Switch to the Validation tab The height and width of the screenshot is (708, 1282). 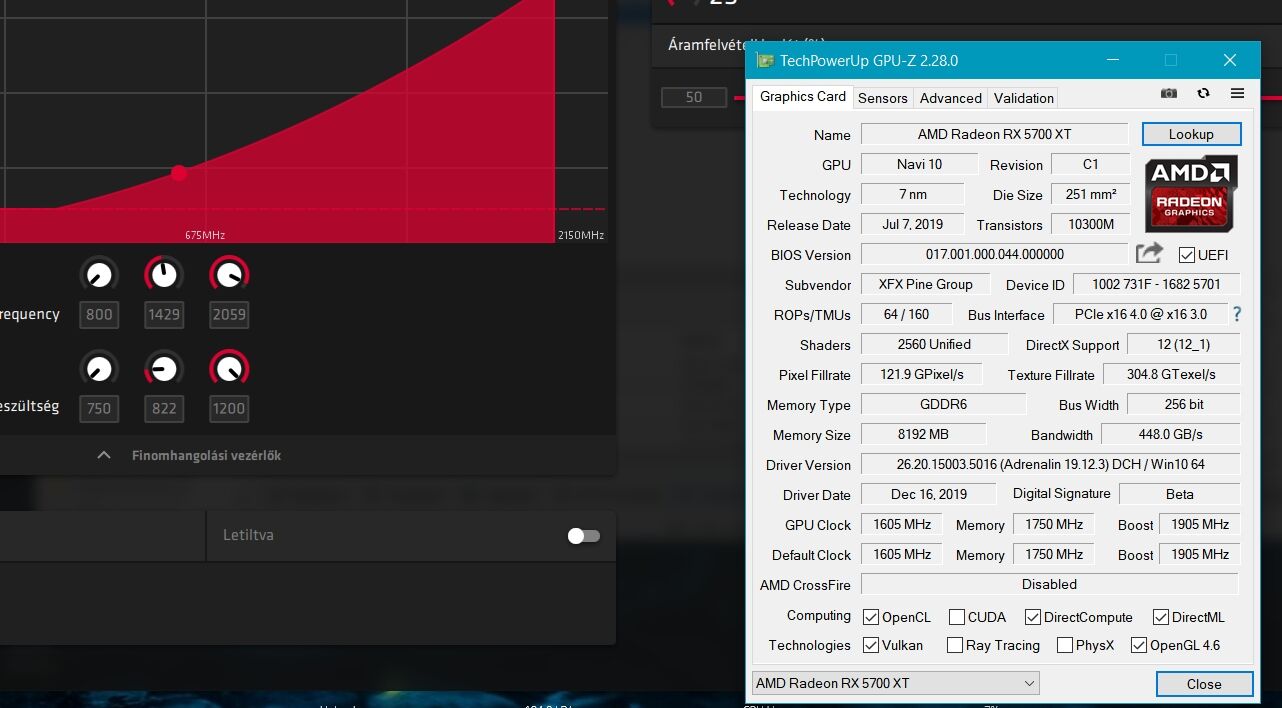(1024, 98)
